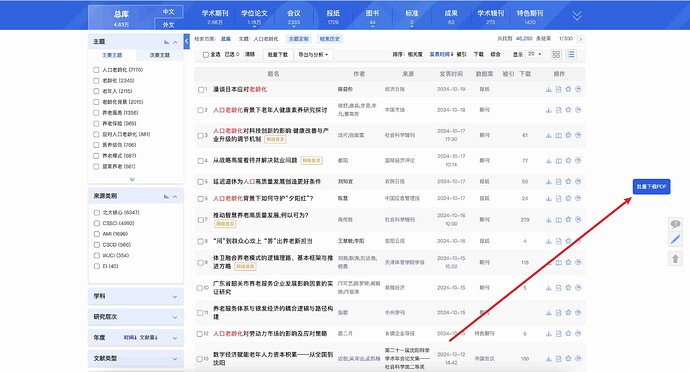Image resolution: width=690 pixels, height=372 pixels.
Task: Download the article in row 8
Action: tap(548, 241)
